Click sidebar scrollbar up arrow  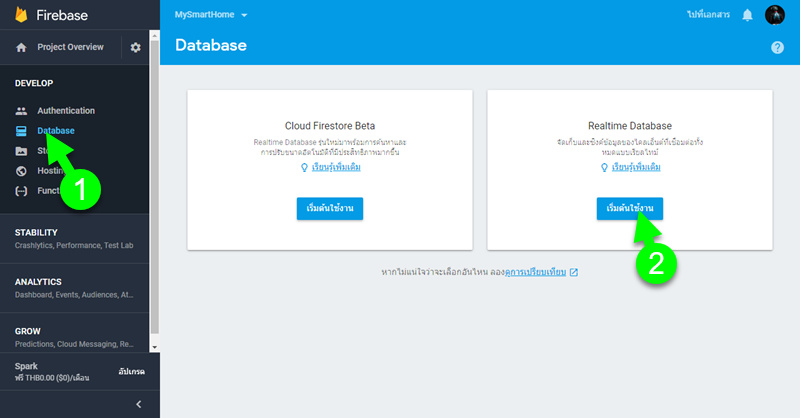155,36
